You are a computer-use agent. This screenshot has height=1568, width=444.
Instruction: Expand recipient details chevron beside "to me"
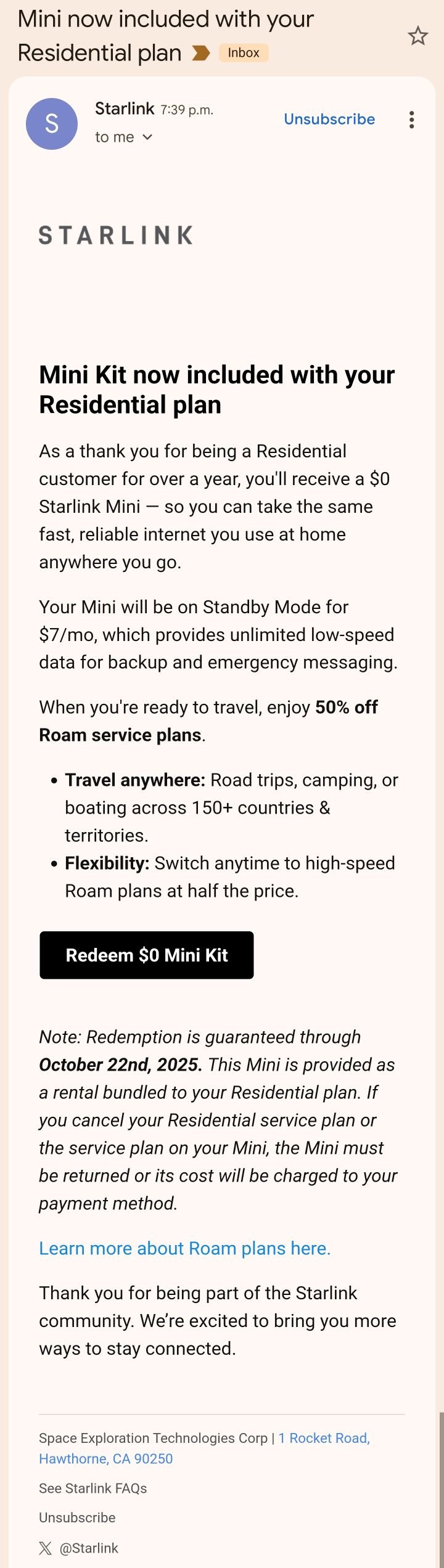[x=147, y=137]
